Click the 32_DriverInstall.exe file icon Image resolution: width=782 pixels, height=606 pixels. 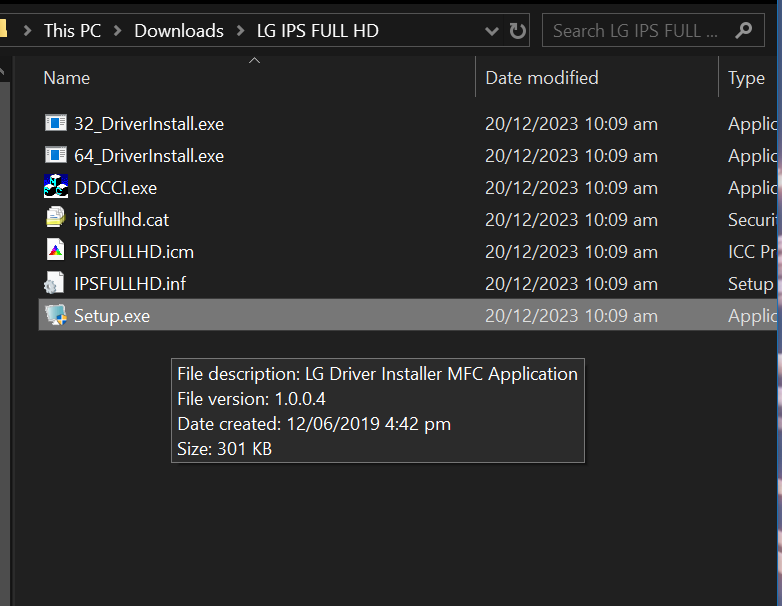pyautogui.click(x=56, y=124)
